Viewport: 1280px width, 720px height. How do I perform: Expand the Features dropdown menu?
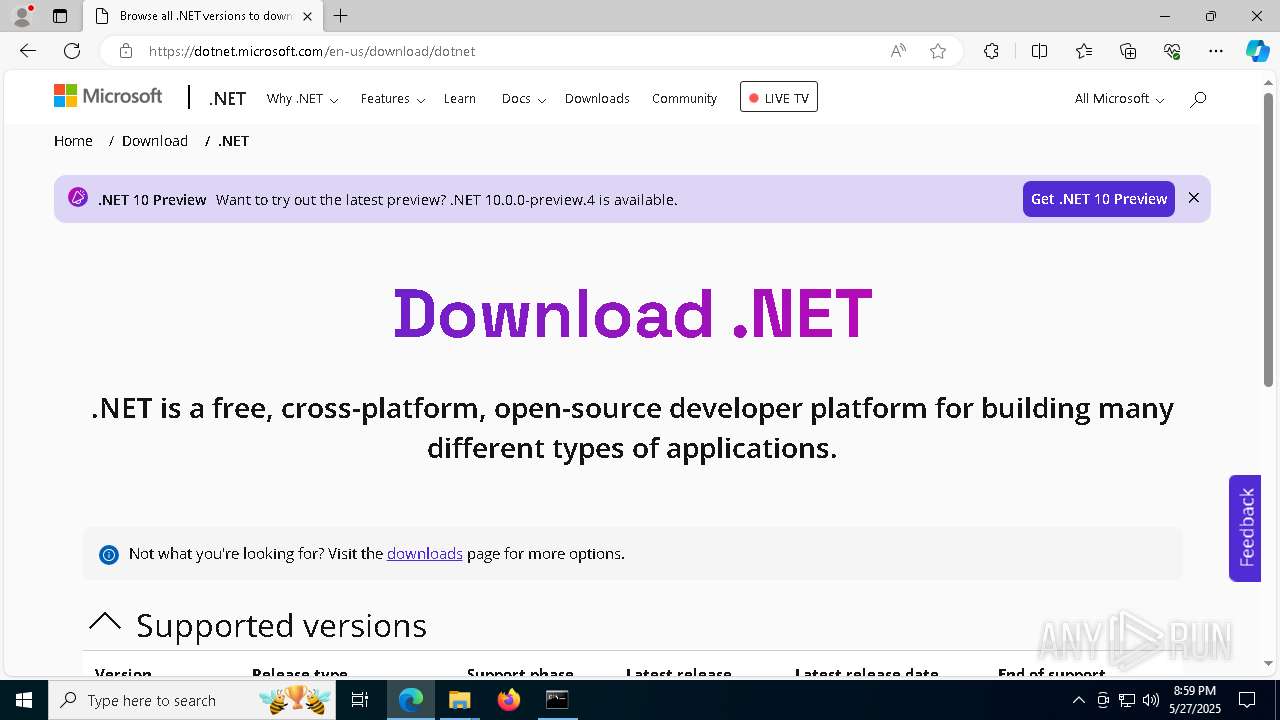(x=393, y=98)
